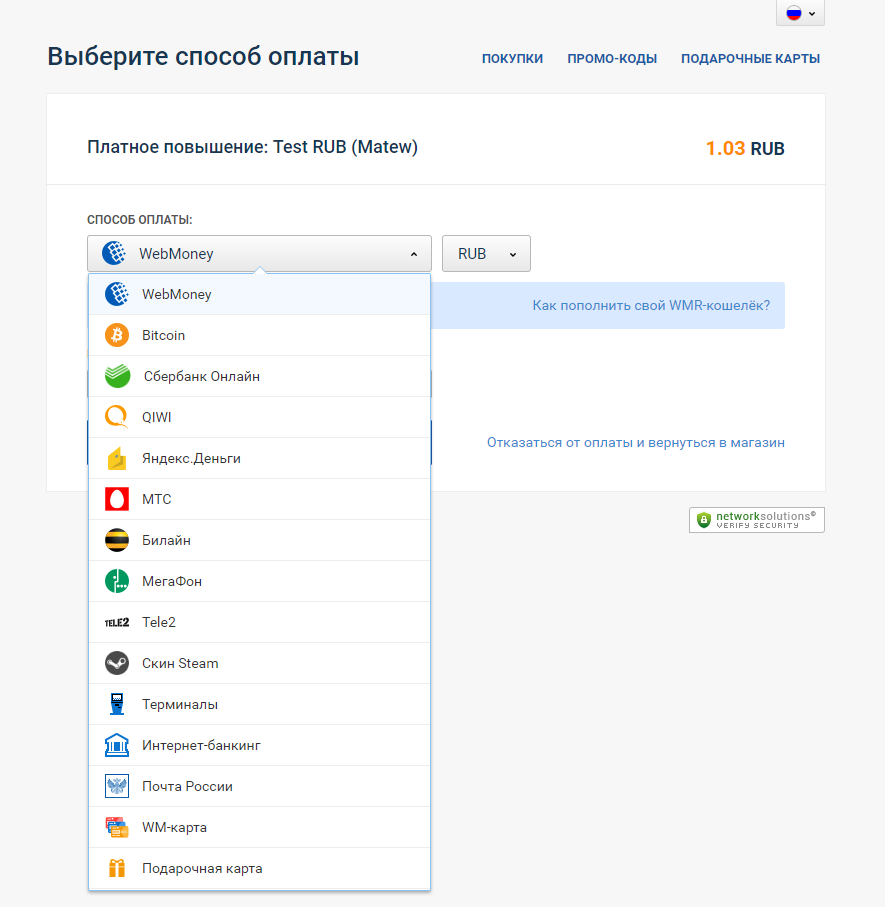
Task: Collapse the payment method dropdown arrow
Action: [414, 254]
